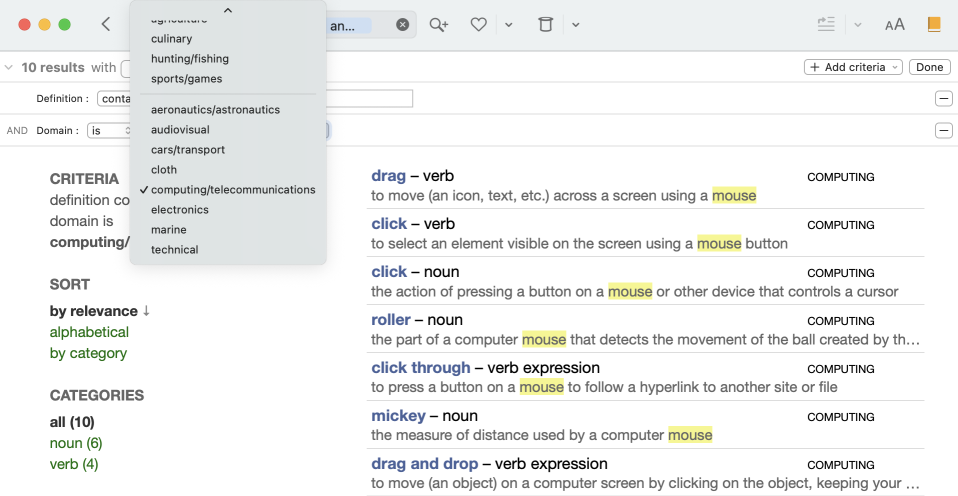
Task: Choose electronics in the domain menu
Action: point(180,210)
